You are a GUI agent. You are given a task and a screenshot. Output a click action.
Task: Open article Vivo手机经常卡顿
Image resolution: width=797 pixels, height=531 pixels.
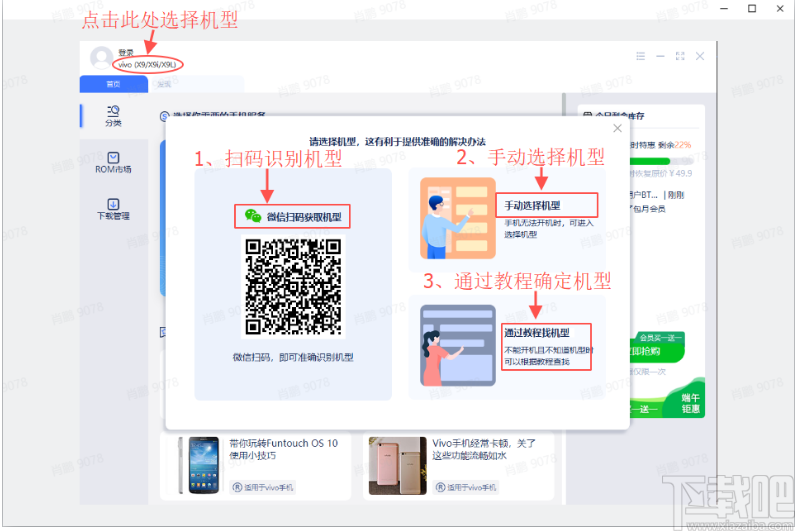pyautogui.click(x=484, y=449)
